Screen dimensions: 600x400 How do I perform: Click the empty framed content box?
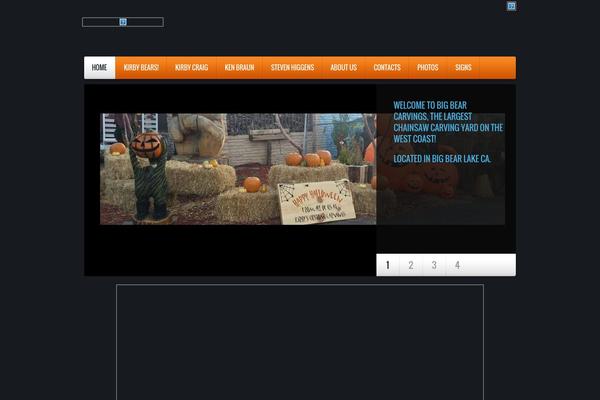tap(300, 342)
